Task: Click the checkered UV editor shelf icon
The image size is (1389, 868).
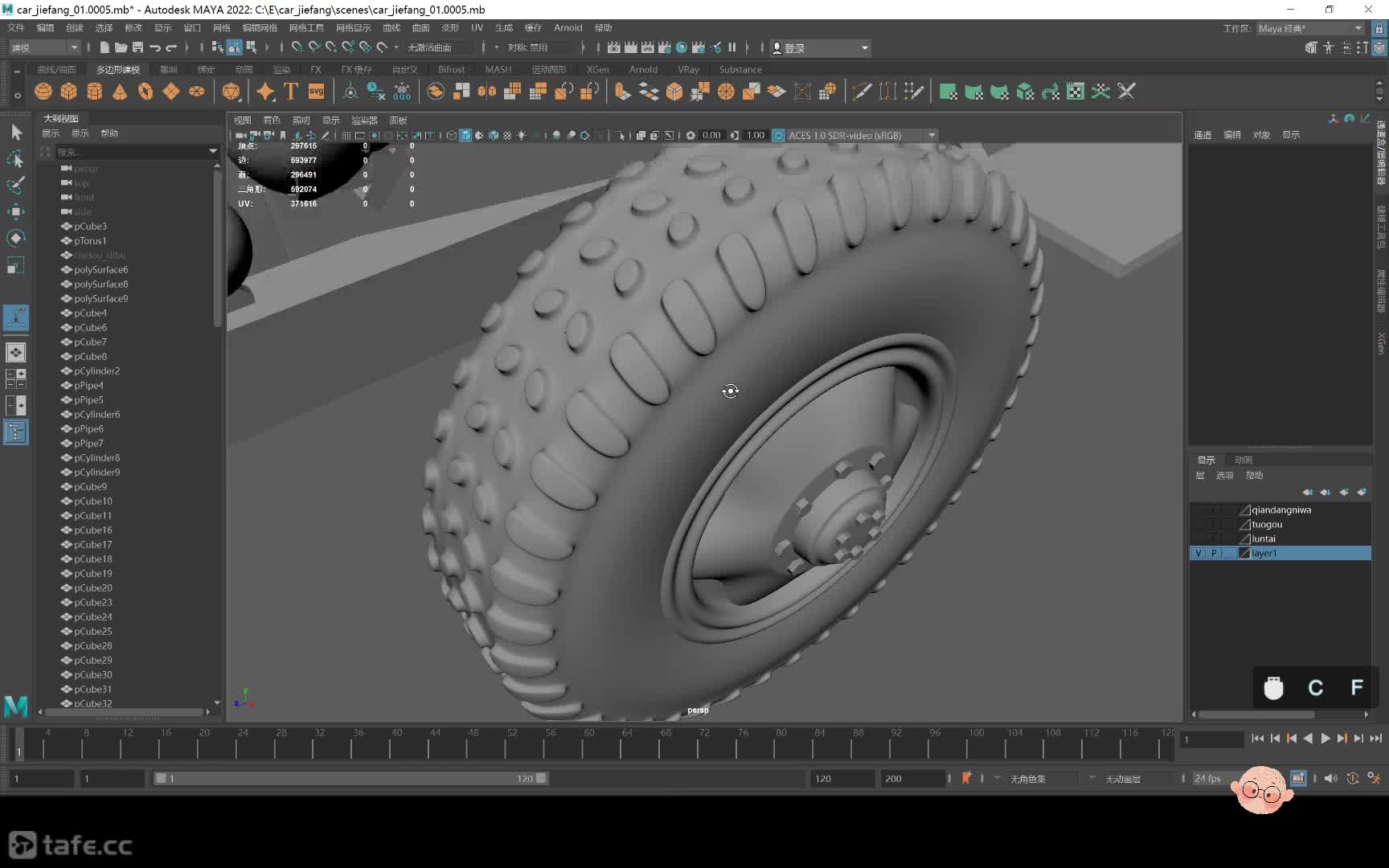Action: pyautogui.click(x=1076, y=92)
